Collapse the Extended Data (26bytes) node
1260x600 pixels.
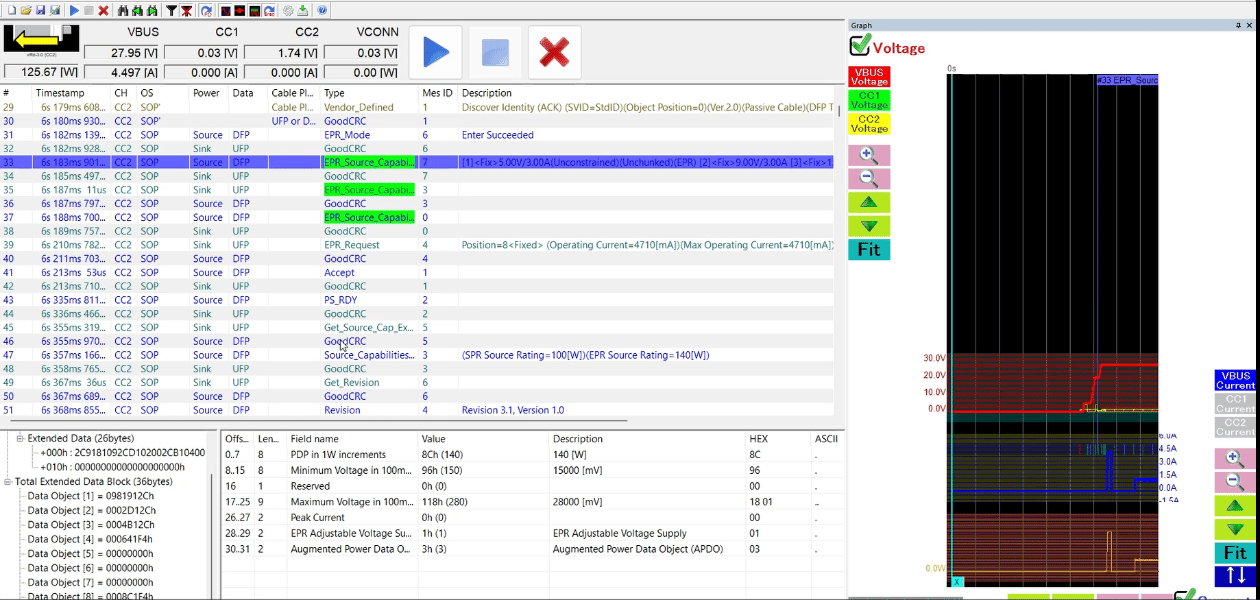[20, 438]
